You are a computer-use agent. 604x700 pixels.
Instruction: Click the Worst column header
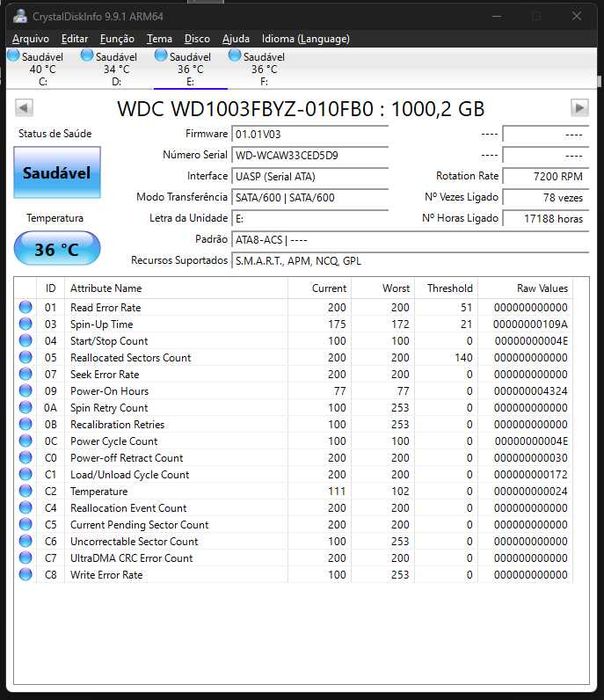383,288
